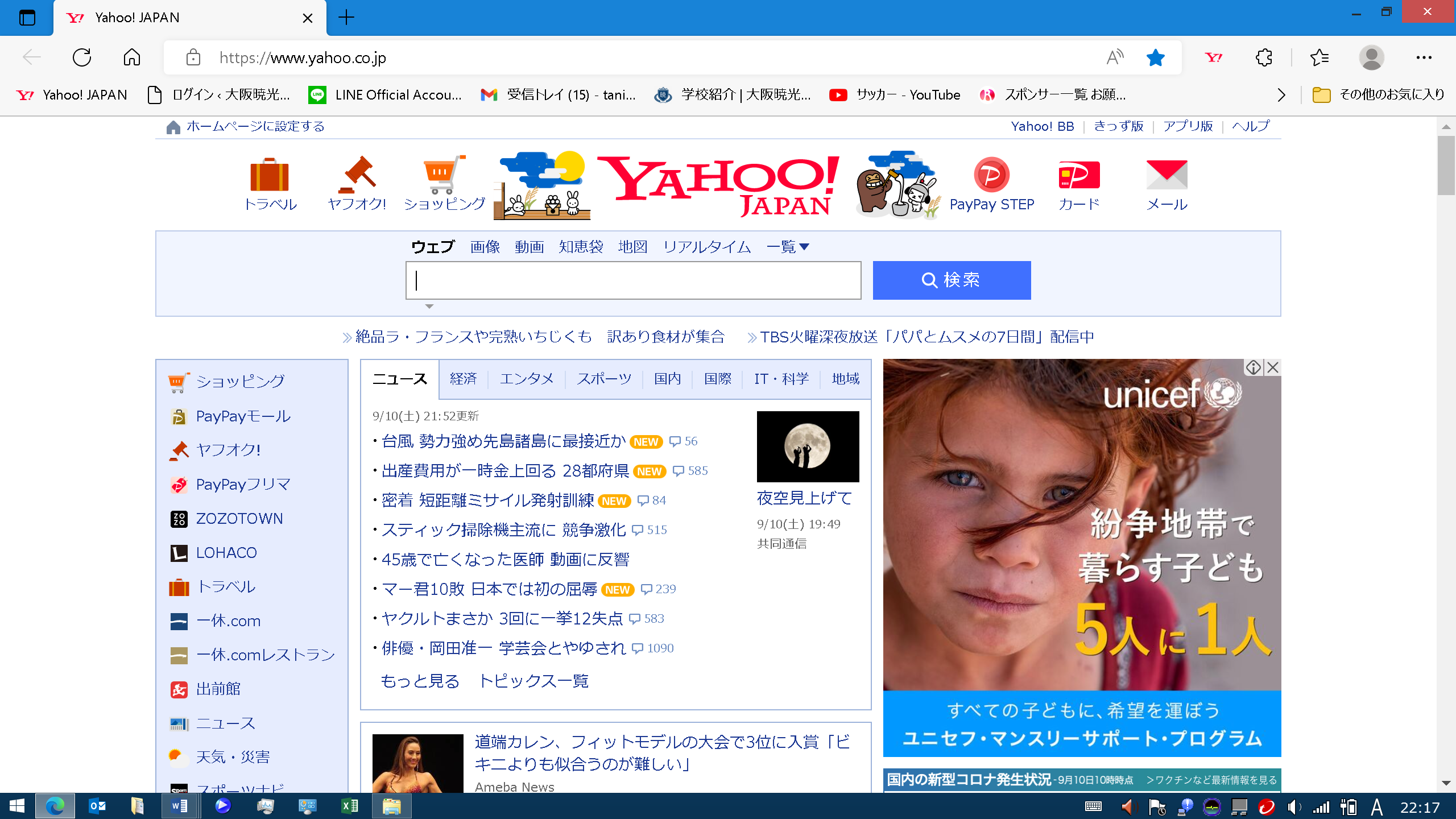Show more bookmarks bar items chevron
The height and width of the screenshot is (819, 1456).
pyautogui.click(x=1281, y=95)
